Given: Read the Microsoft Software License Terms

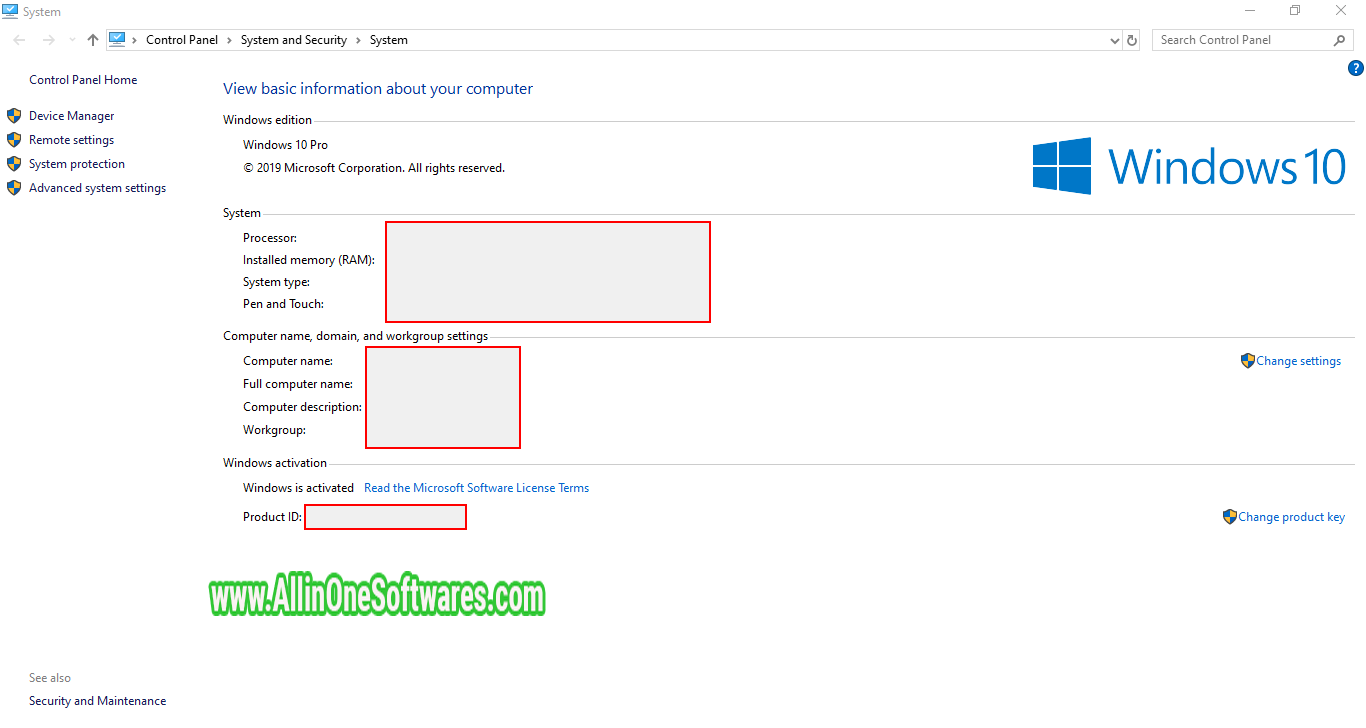Looking at the screenshot, I should point(477,488).
